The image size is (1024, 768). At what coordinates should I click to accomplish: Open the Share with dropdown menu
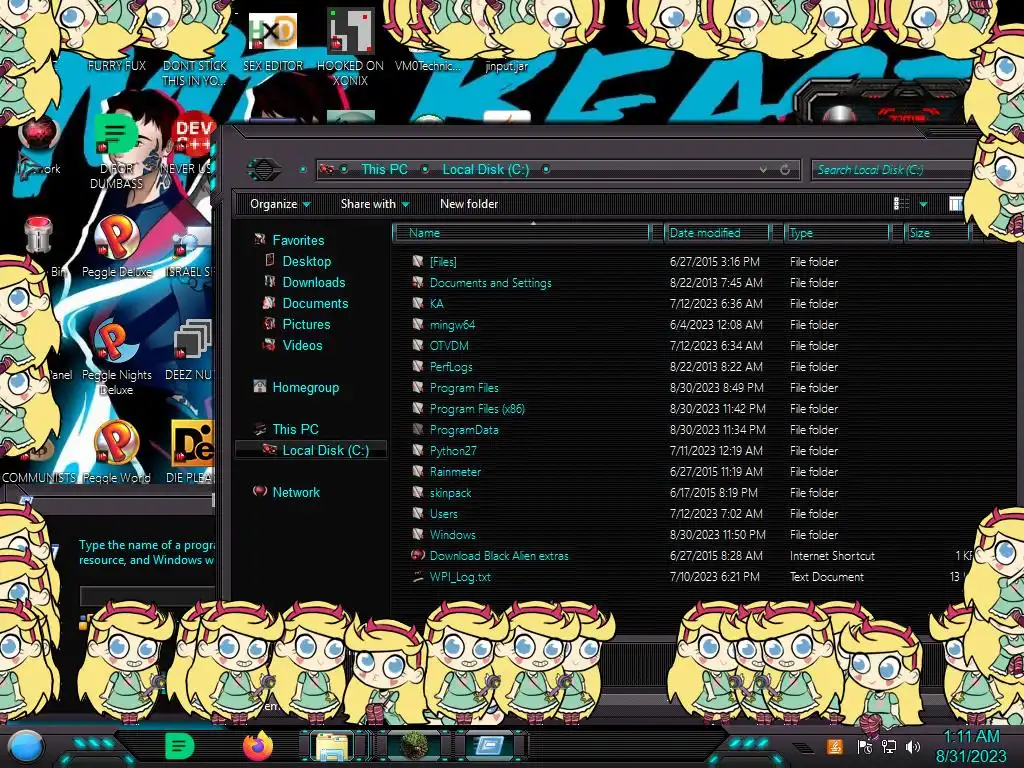coord(375,204)
